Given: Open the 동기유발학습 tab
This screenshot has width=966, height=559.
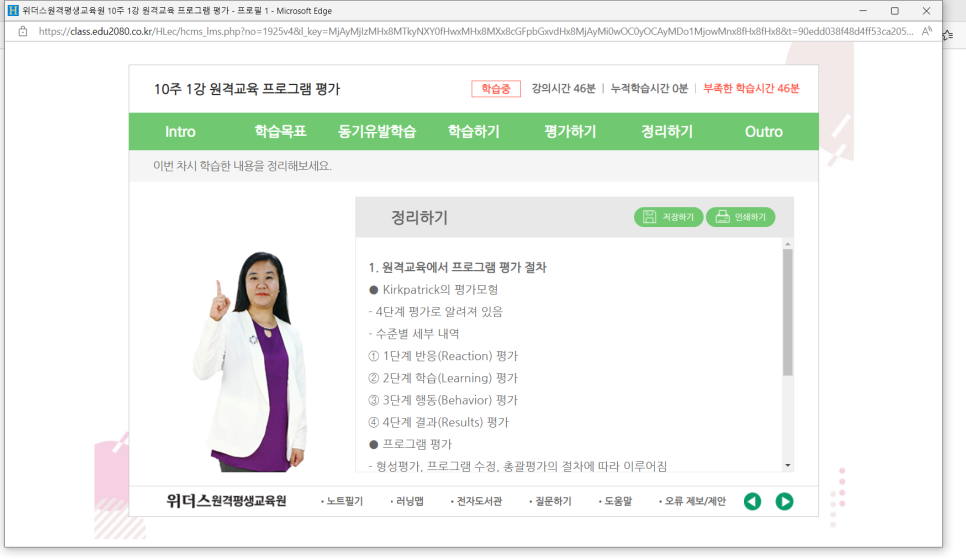Looking at the screenshot, I should [377, 131].
